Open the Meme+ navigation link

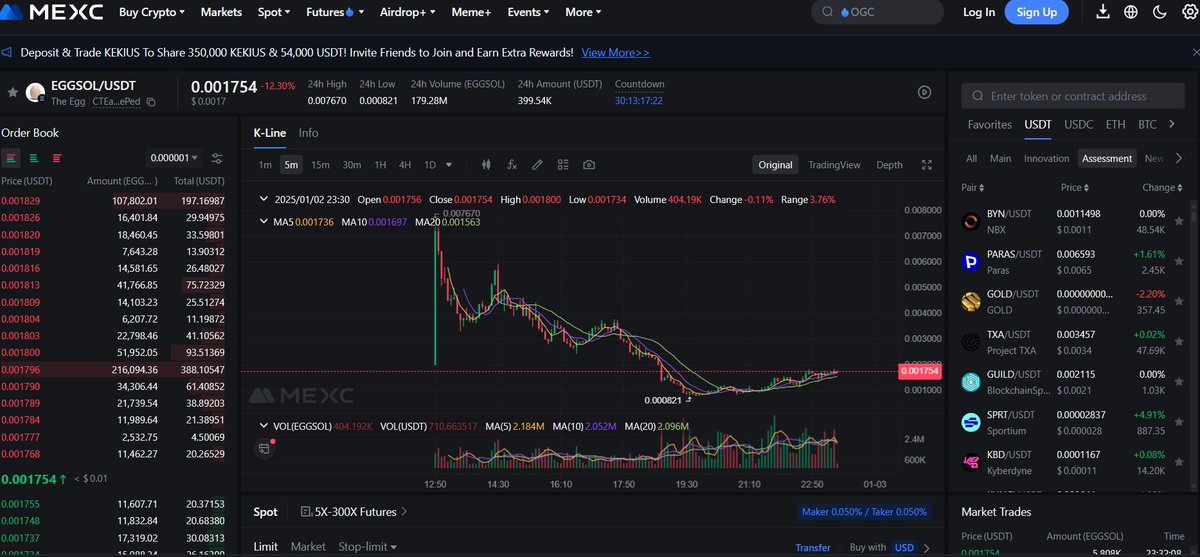click(x=472, y=12)
